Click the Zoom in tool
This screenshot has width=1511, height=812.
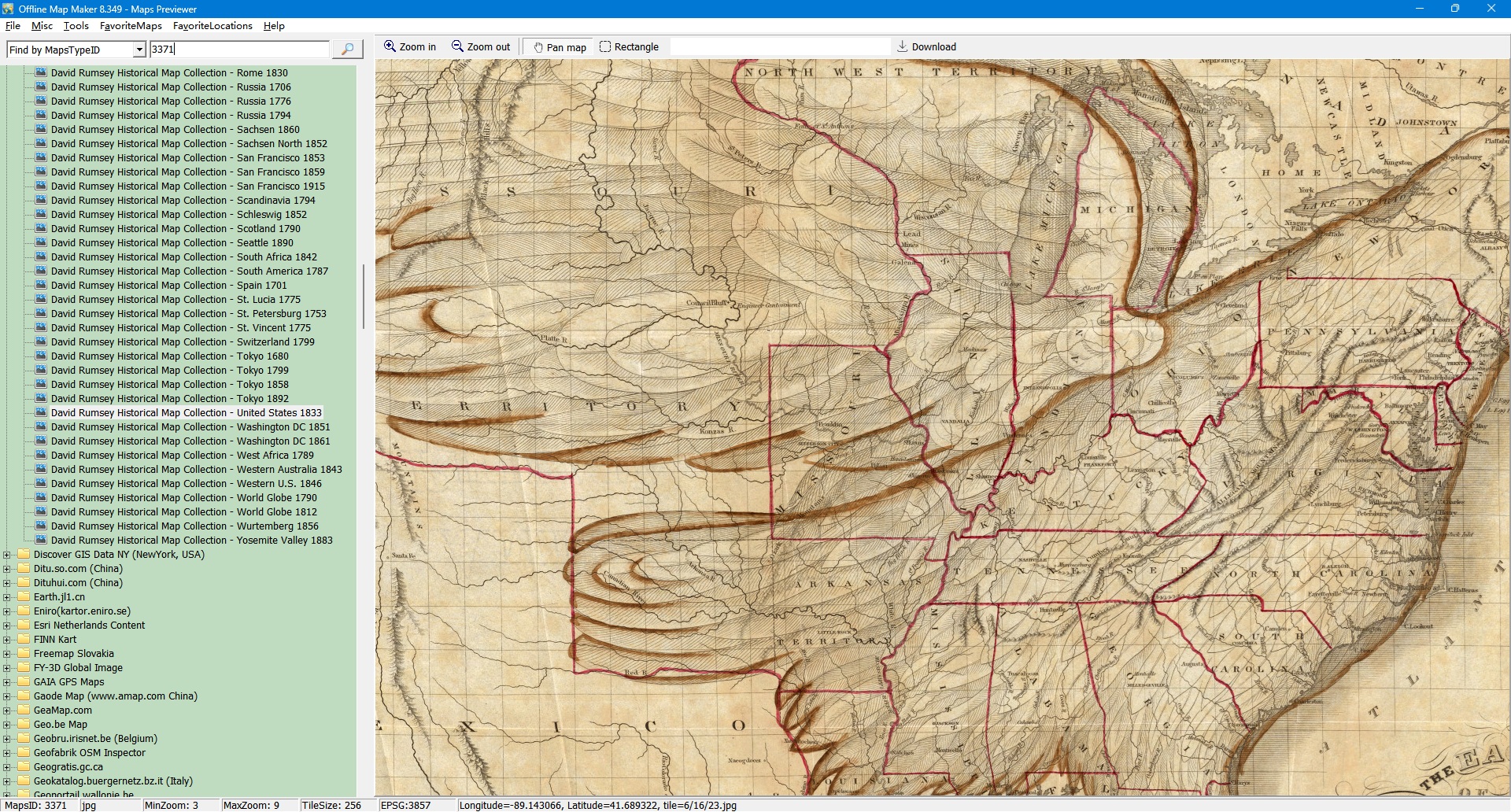coord(409,47)
